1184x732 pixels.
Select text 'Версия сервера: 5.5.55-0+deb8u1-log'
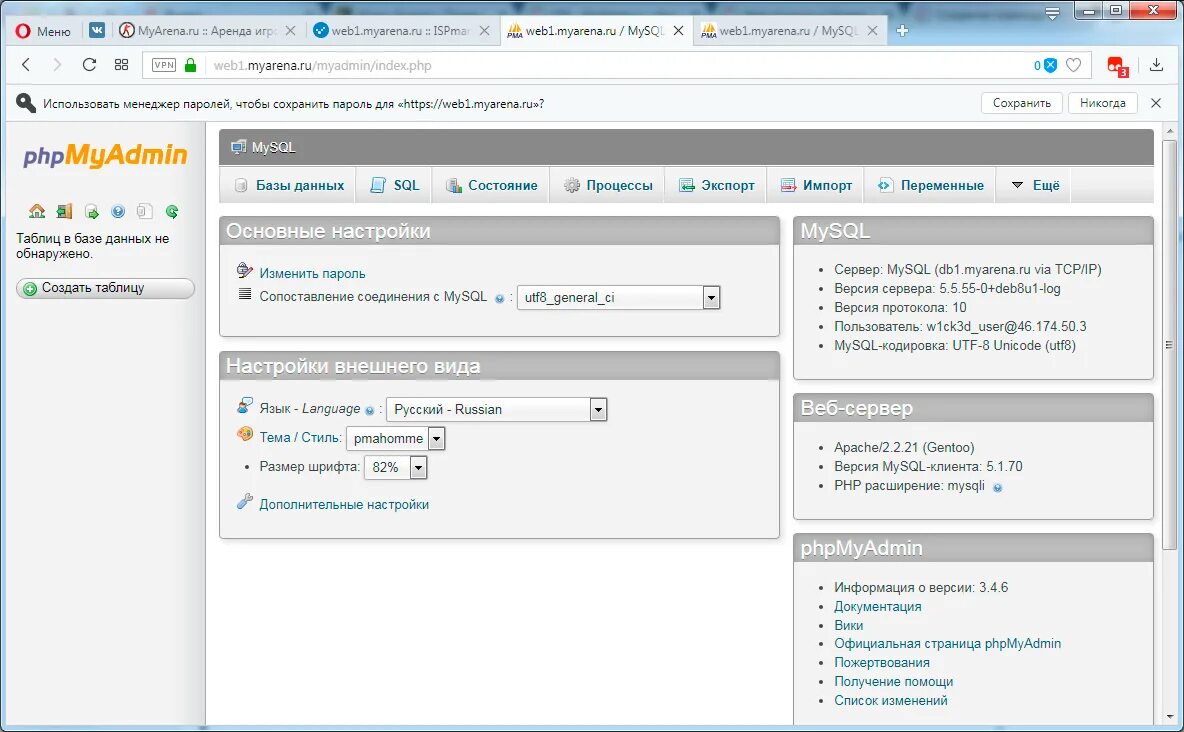click(x=947, y=289)
